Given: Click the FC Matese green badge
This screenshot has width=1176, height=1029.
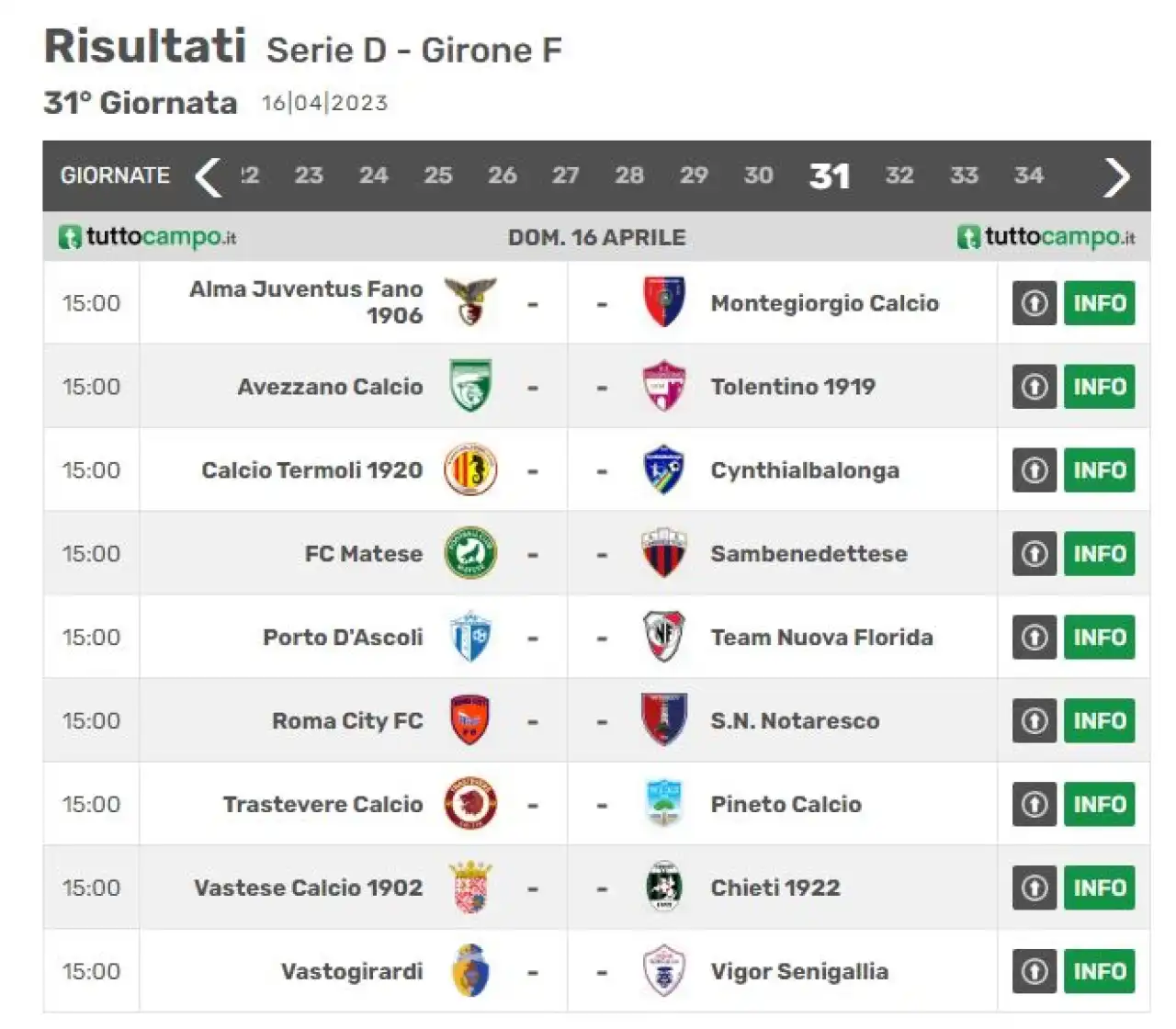Looking at the screenshot, I should [470, 553].
